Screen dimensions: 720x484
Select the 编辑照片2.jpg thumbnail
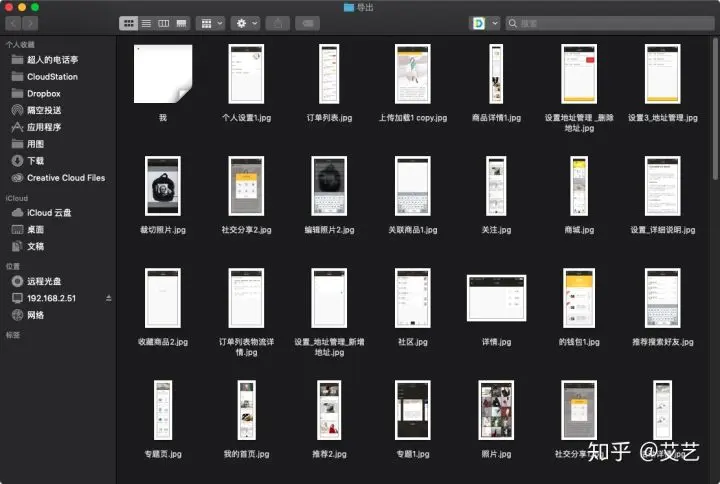(x=329, y=186)
